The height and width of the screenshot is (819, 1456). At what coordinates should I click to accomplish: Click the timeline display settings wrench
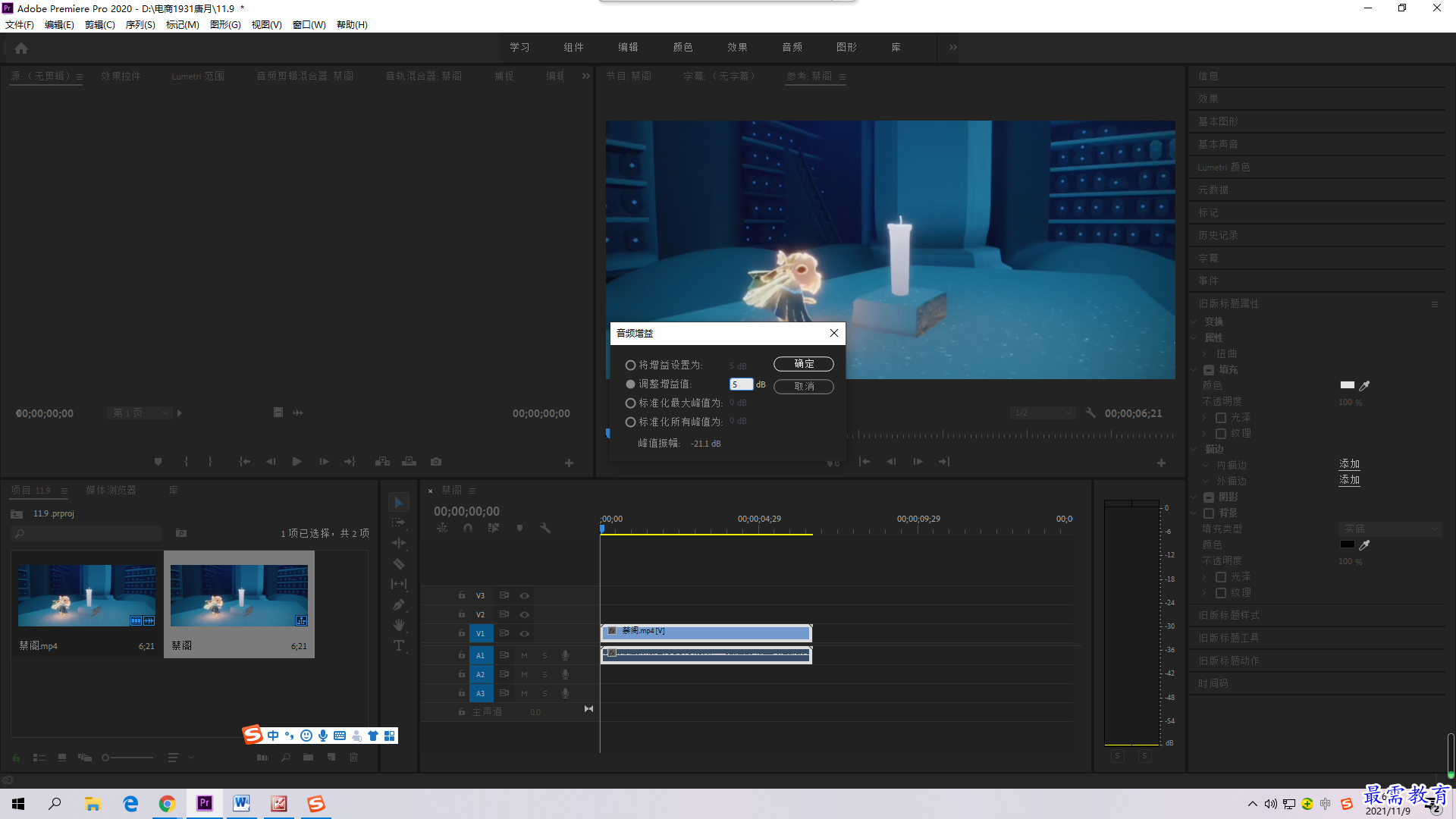pyautogui.click(x=545, y=528)
